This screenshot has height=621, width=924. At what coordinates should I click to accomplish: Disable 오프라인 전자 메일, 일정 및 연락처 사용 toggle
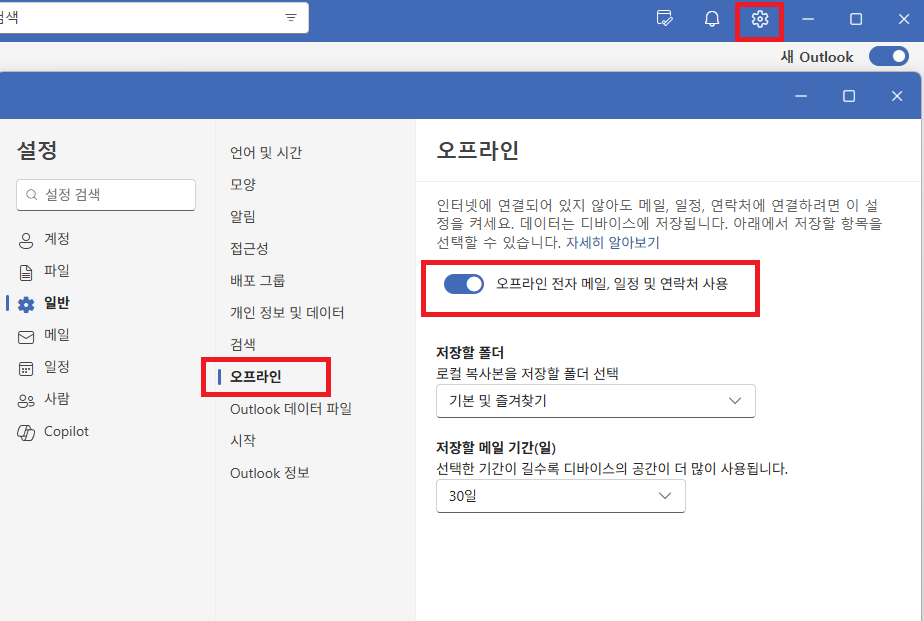463,283
